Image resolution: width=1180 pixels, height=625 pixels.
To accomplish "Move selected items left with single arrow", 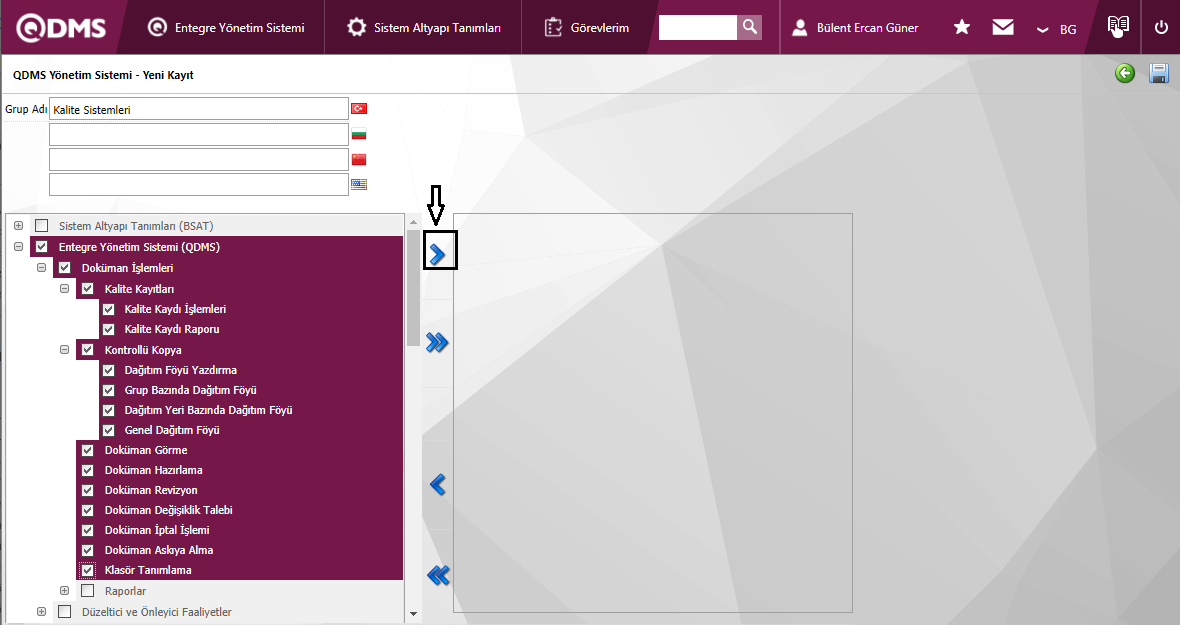I will 437,484.
